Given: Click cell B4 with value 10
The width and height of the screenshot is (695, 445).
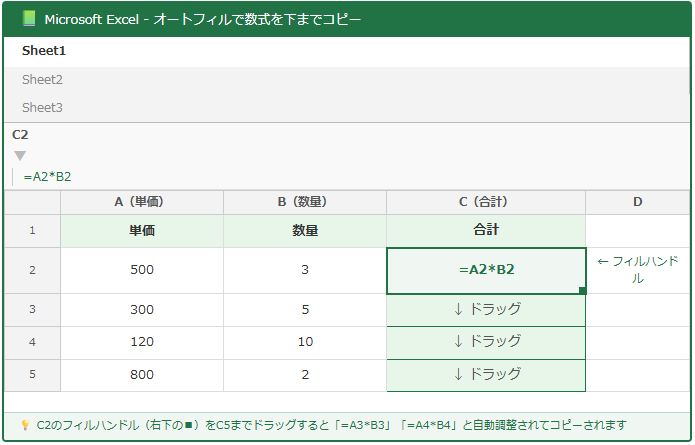Looking at the screenshot, I should [304, 342].
